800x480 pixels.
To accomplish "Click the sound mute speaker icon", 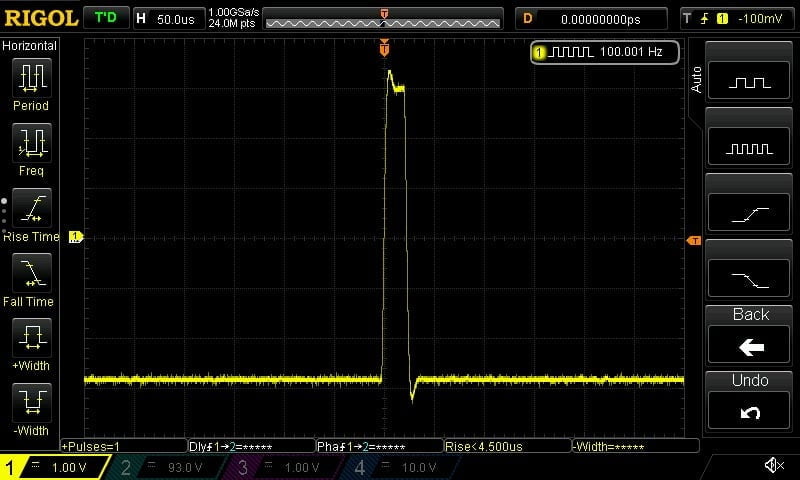I will tap(774, 465).
